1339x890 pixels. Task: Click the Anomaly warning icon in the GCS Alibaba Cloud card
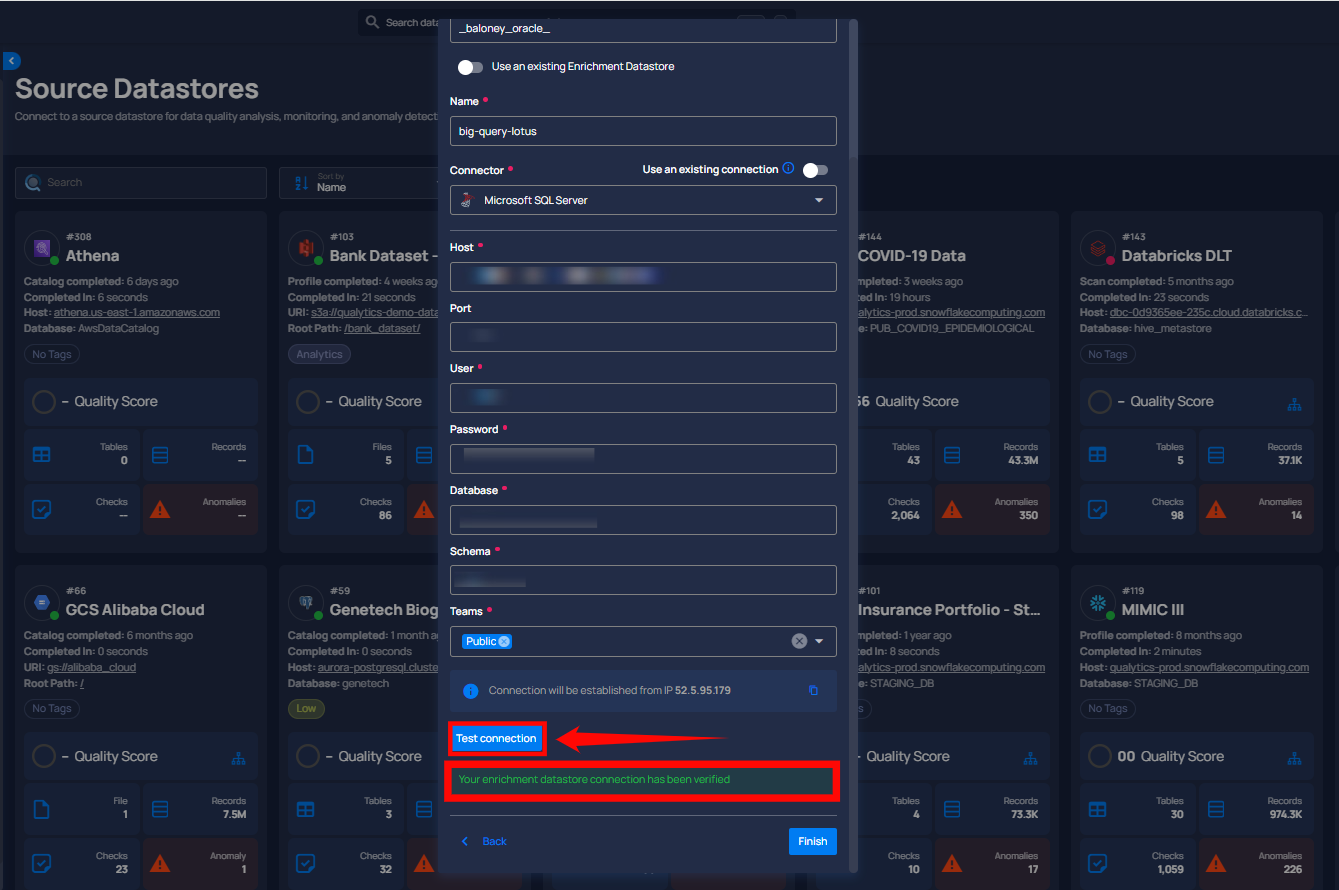[159, 863]
